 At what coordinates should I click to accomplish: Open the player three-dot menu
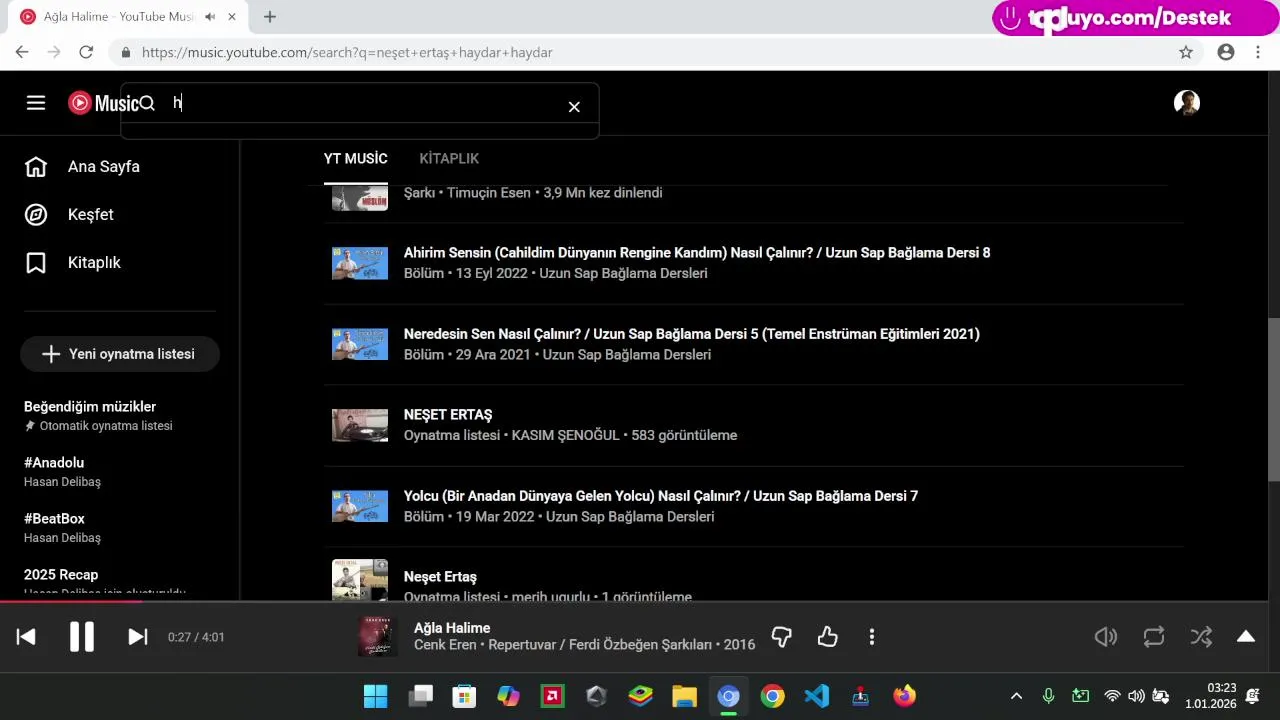(x=872, y=637)
